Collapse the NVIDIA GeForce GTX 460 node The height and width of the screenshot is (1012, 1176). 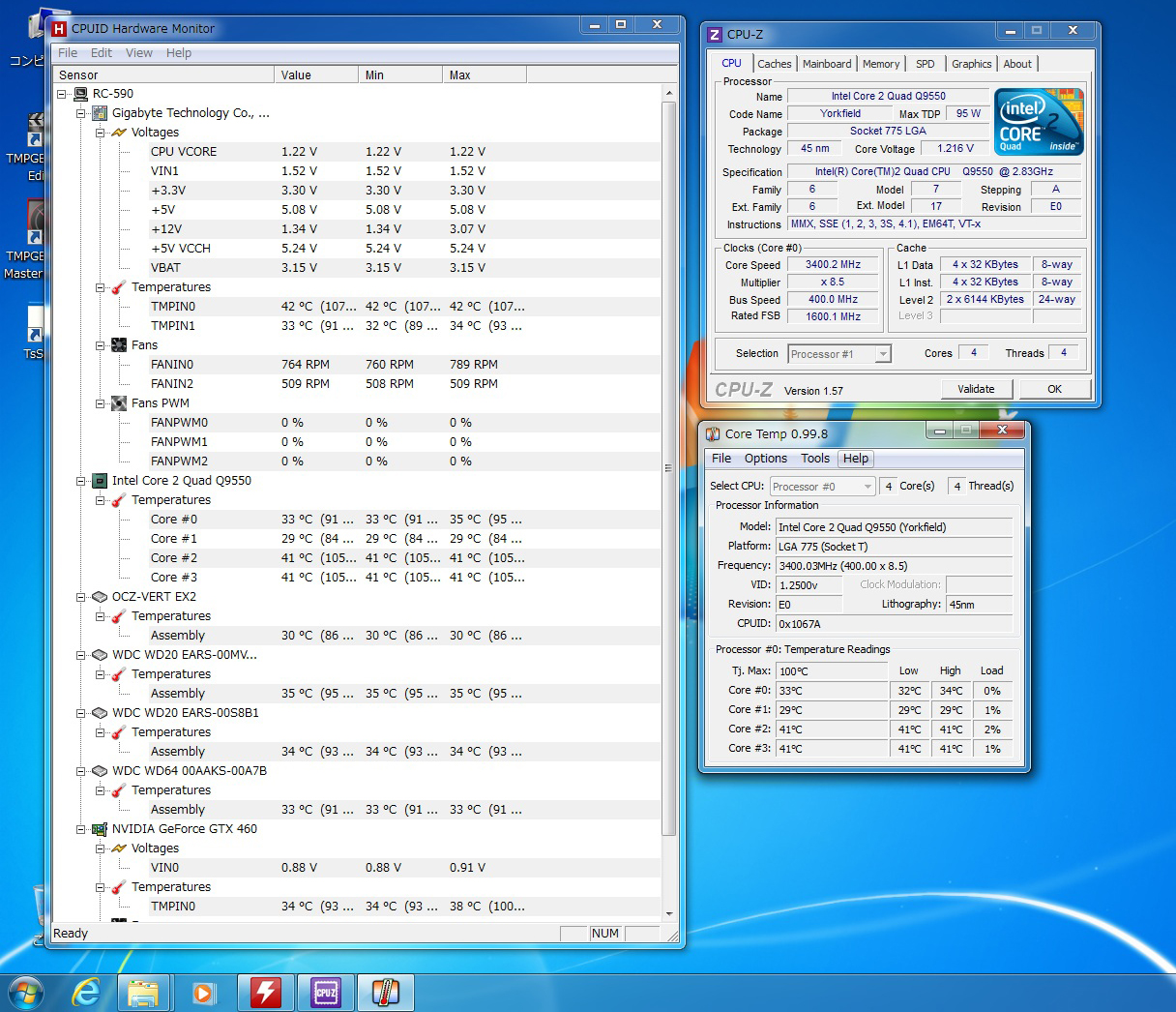tap(81, 829)
